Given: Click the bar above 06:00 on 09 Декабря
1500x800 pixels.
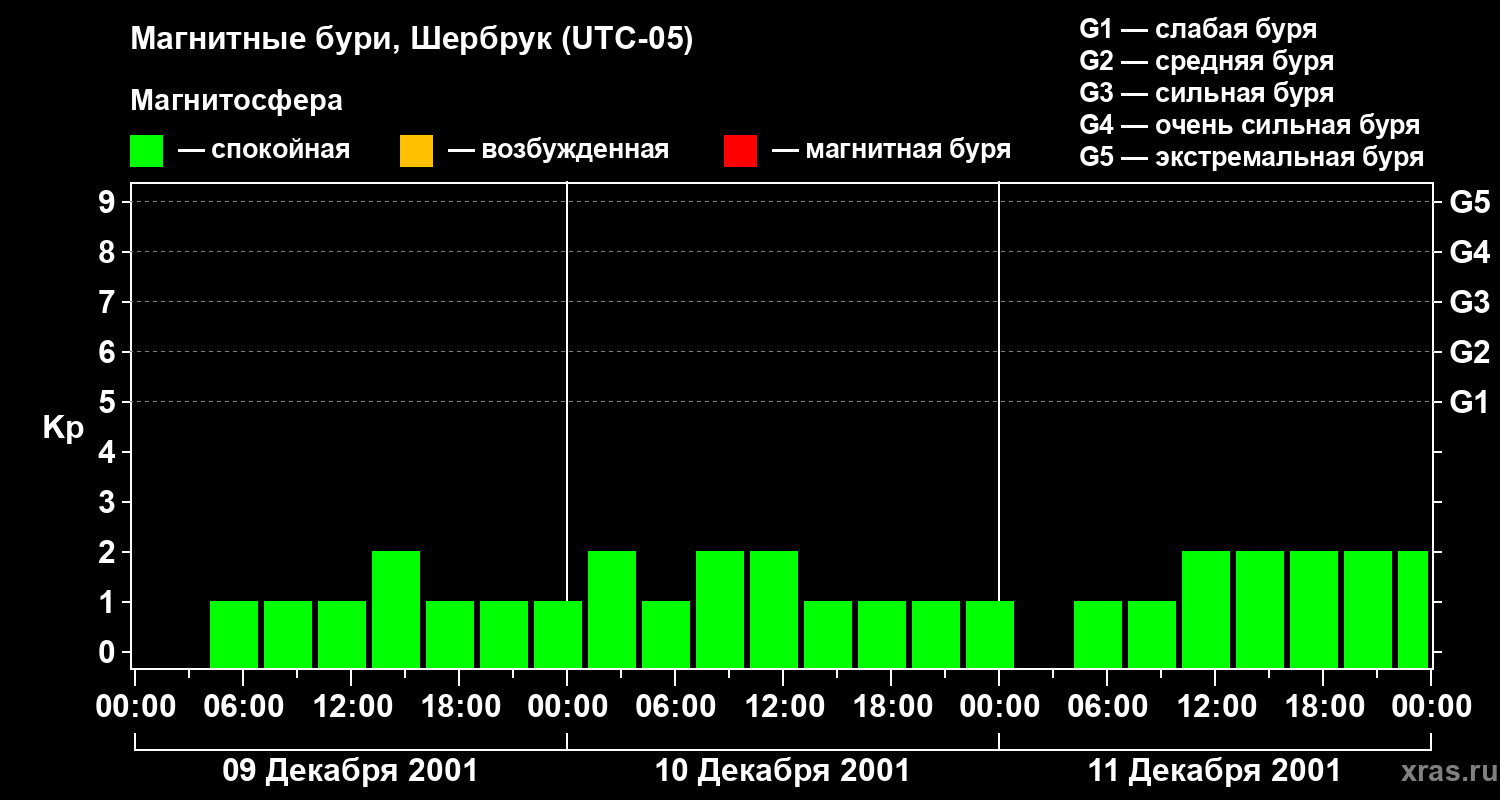Looking at the screenshot, I should point(234,634).
